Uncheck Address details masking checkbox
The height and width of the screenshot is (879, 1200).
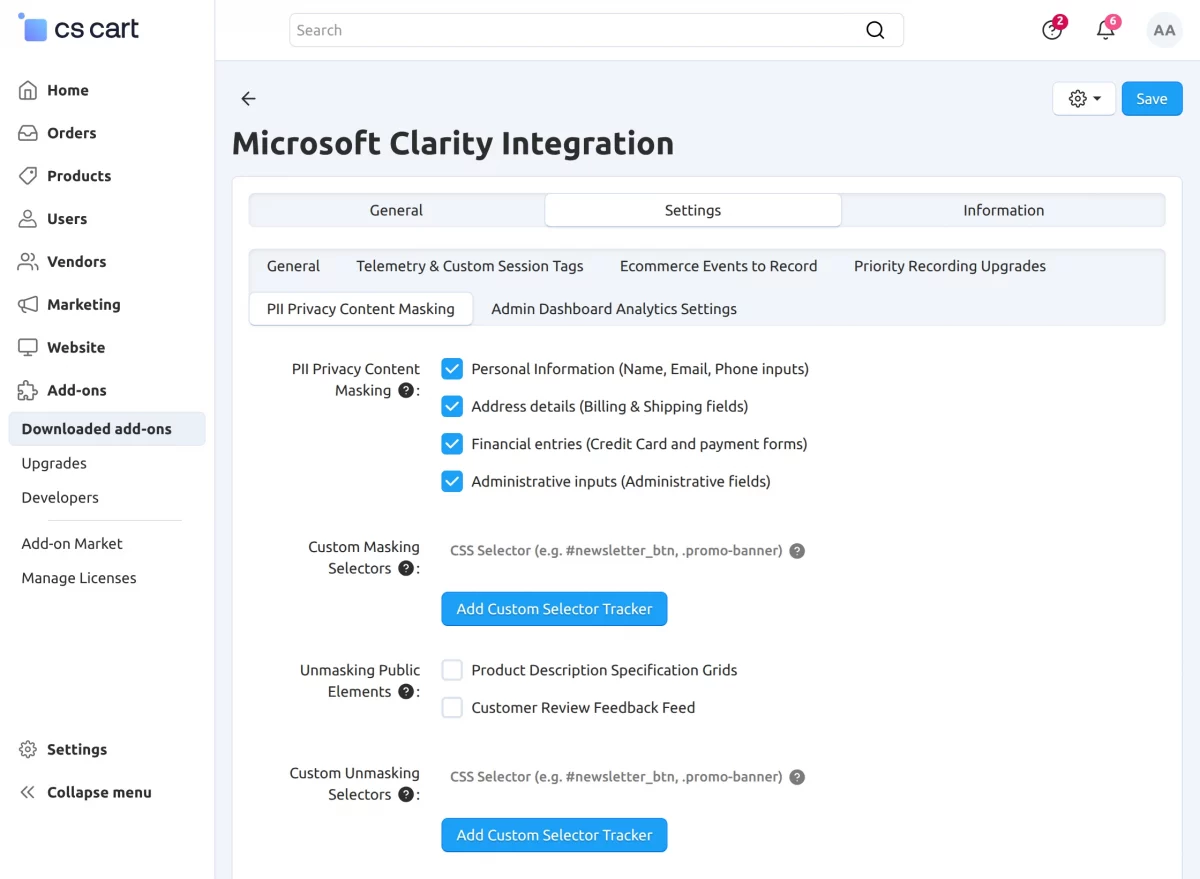pos(452,406)
